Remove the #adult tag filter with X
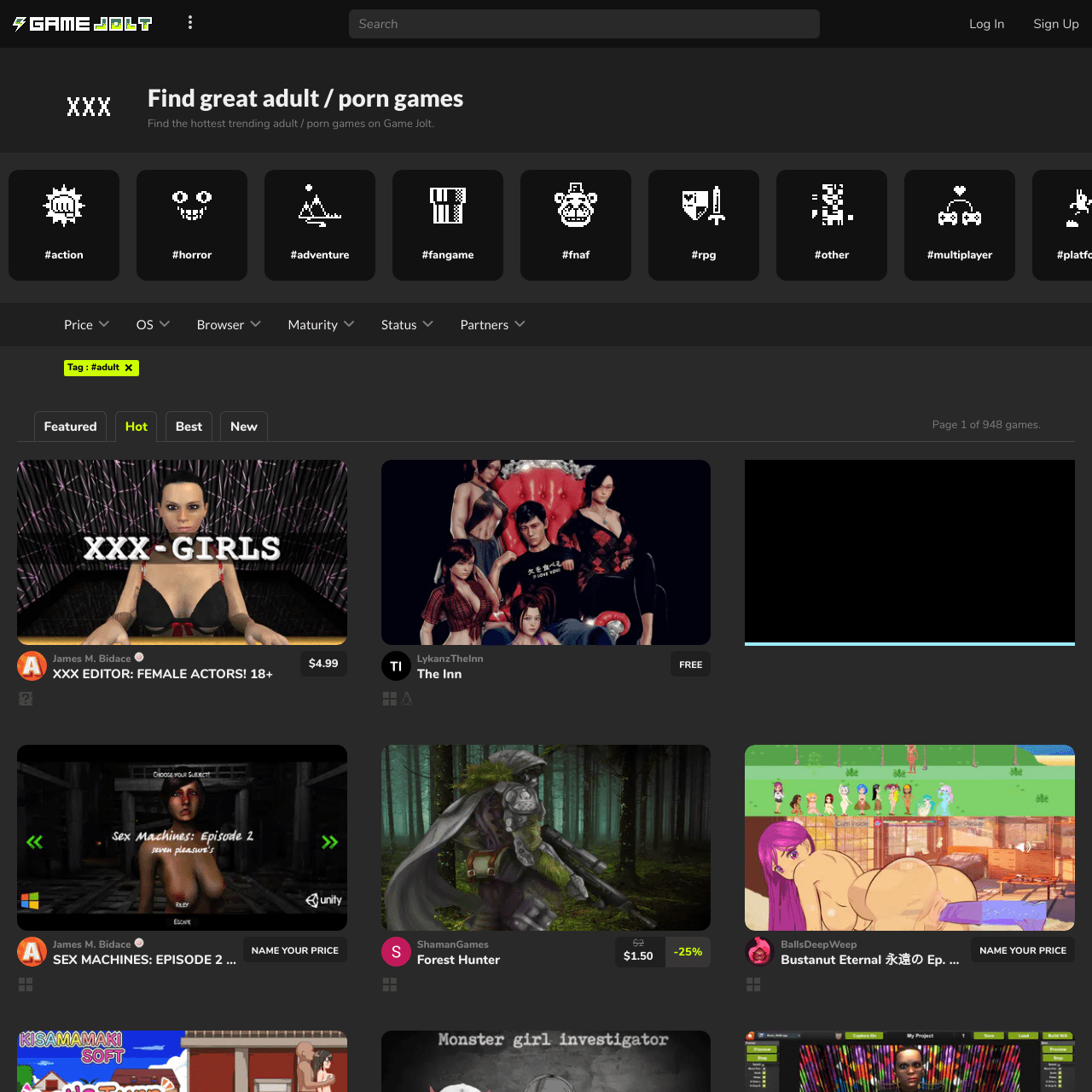This screenshot has width=1092, height=1092. pyautogui.click(x=129, y=368)
